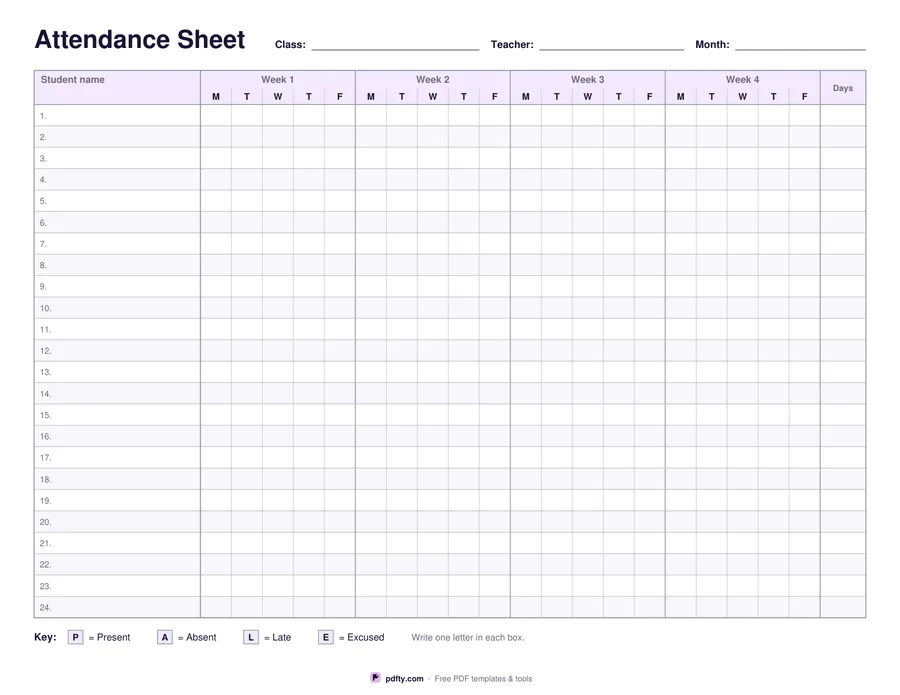Select student name row 14

pos(117,394)
